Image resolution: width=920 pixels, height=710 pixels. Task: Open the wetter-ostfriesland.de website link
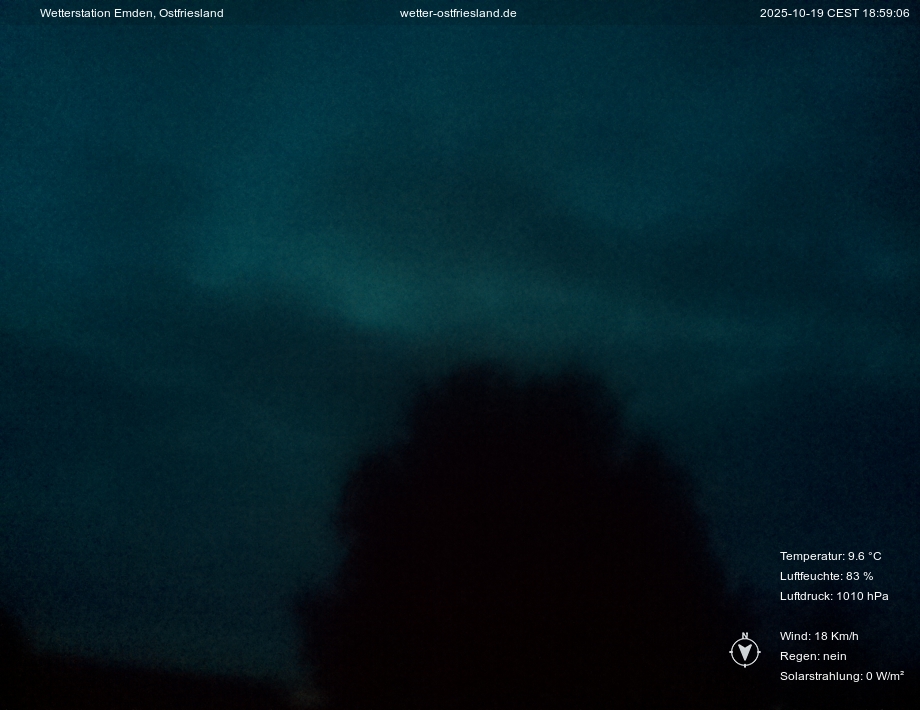point(458,13)
